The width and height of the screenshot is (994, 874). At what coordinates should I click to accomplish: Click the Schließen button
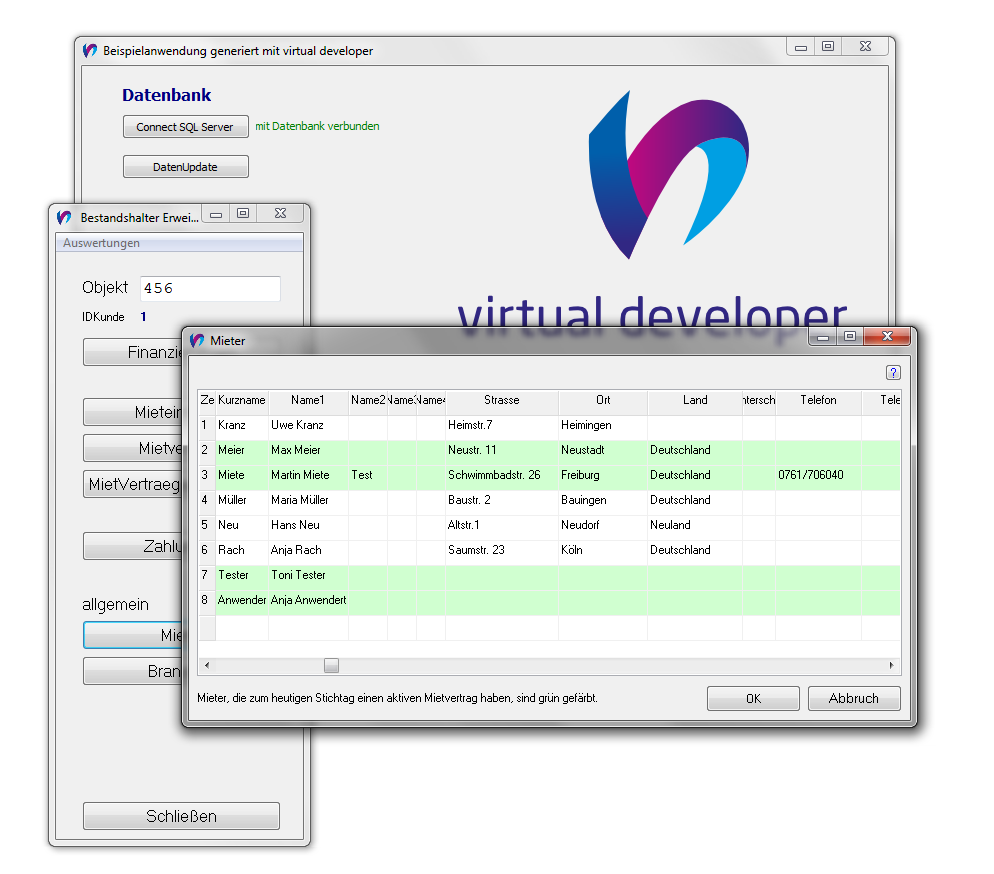click(181, 816)
